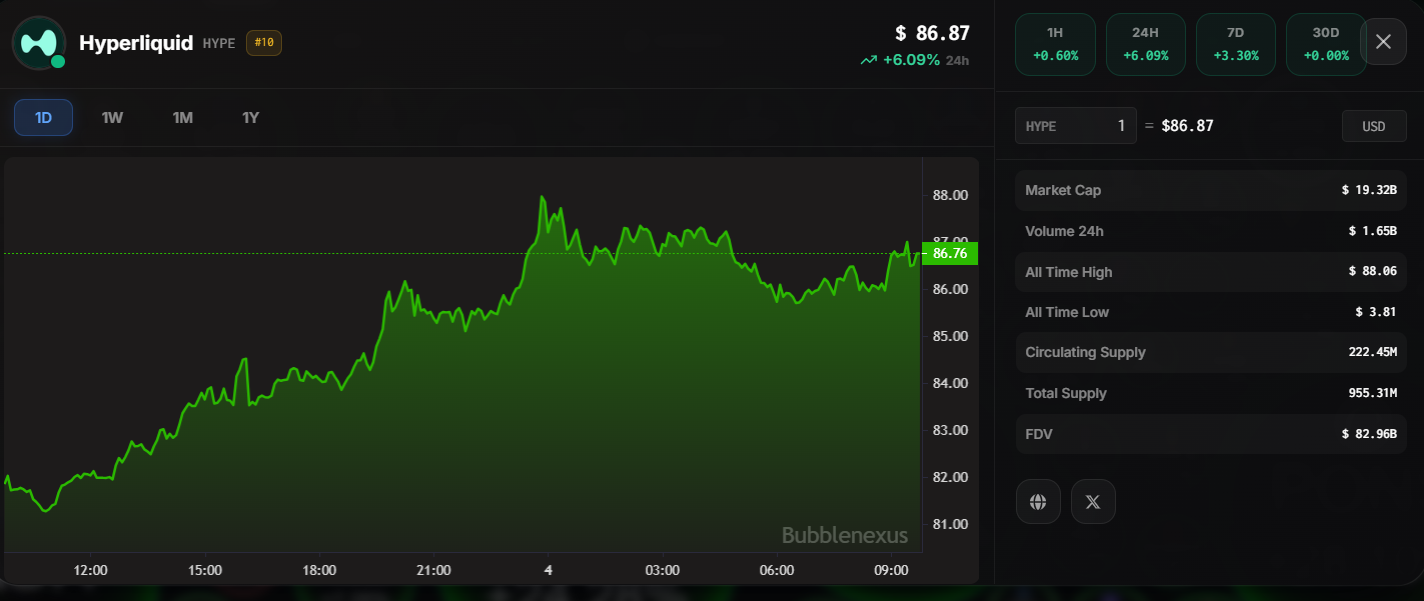Click the $ 82.96B FDV value
This screenshot has width=1424, height=601.
pyautogui.click(x=1369, y=434)
